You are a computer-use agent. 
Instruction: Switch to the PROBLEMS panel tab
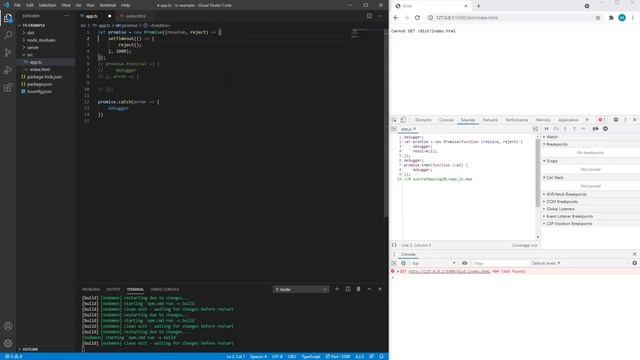(91, 289)
